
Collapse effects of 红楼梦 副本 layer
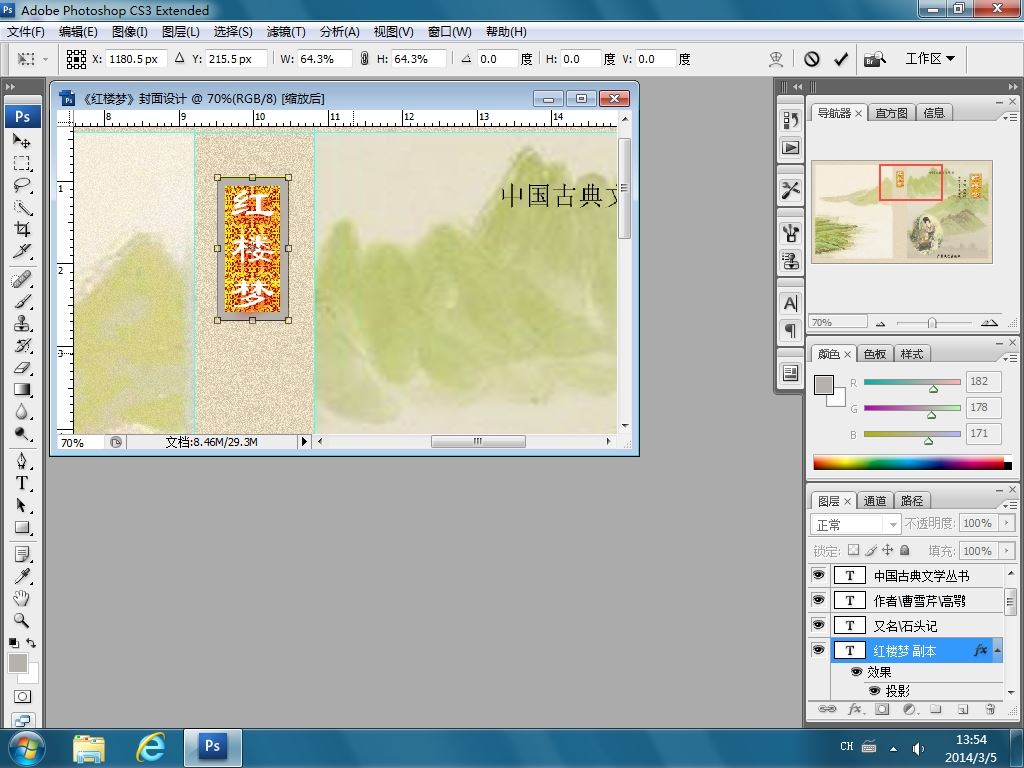pyautogui.click(x=997, y=650)
